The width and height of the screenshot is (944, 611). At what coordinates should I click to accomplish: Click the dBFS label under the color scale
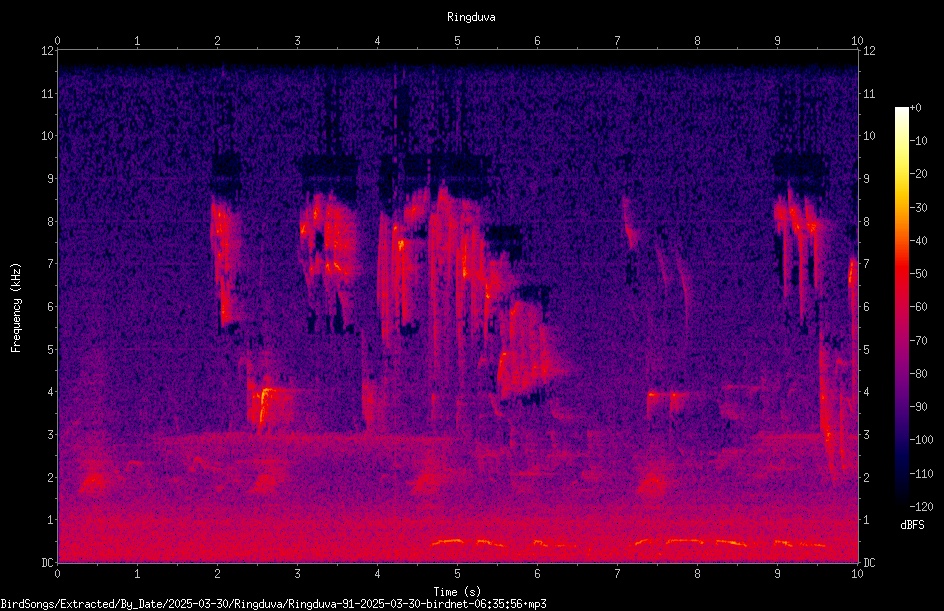point(912,525)
